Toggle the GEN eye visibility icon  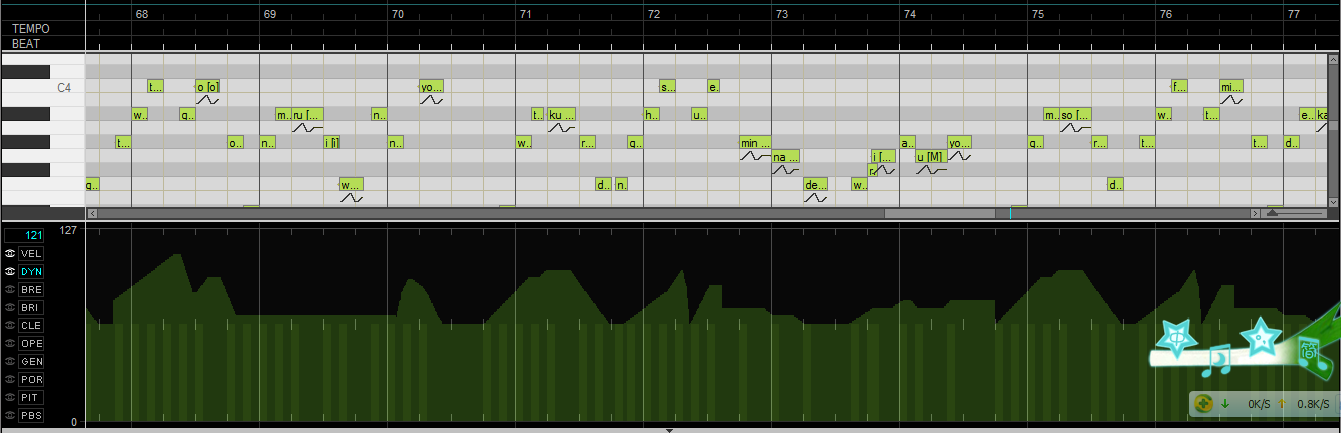10,362
